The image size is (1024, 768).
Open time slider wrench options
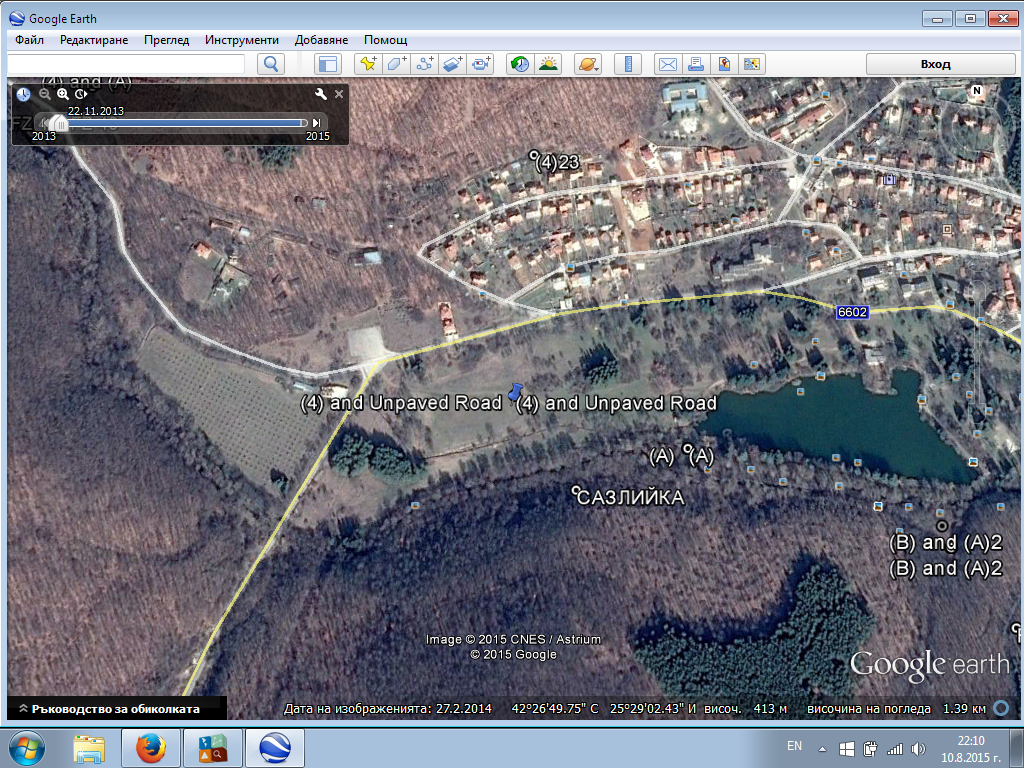click(321, 94)
